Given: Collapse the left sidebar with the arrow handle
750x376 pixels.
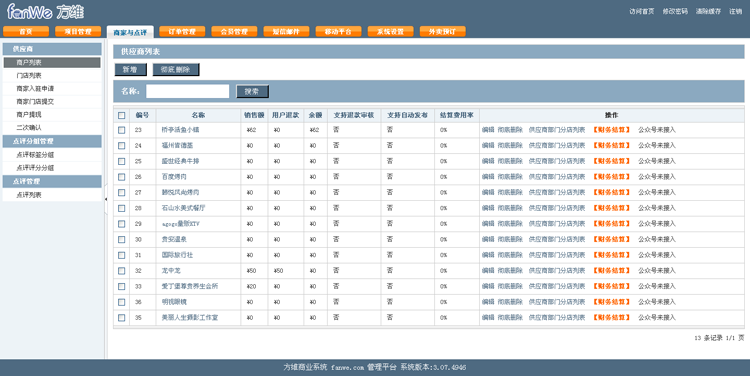Looking at the screenshot, I should point(106,199).
